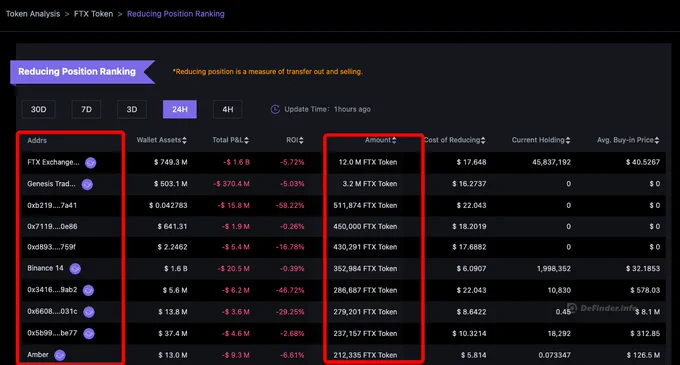The height and width of the screenshot is (365, 680).
Task: Click the 430,291 FTX Token amount
Action: (x=365, y=247)
